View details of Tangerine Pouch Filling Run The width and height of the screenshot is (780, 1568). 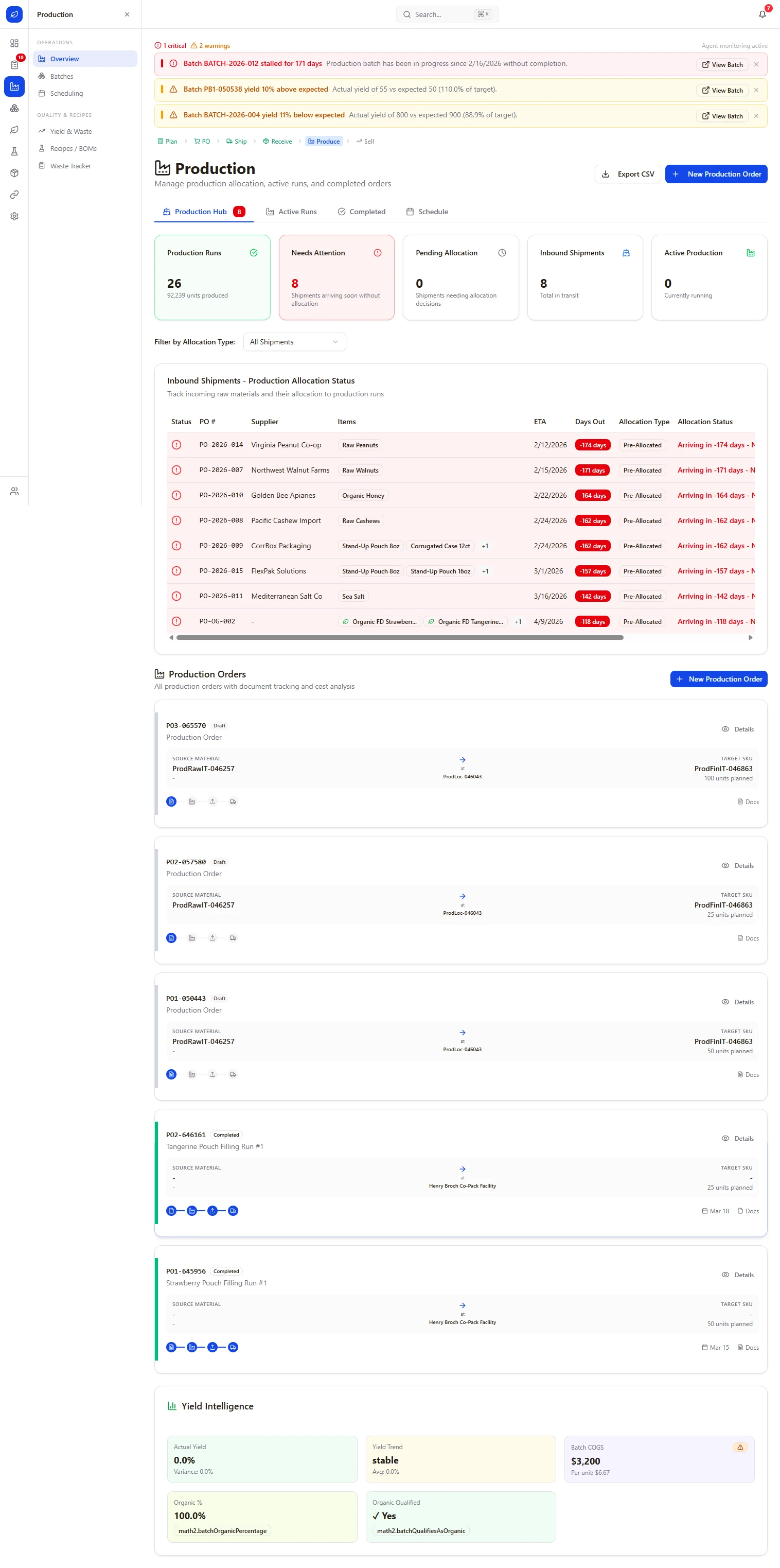737,1138
